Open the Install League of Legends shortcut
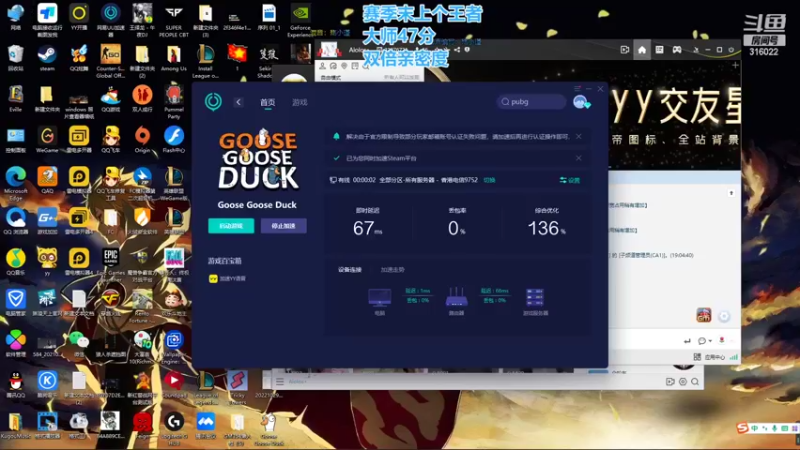Viewport: 800px width, 450px height. click(206, 61)
